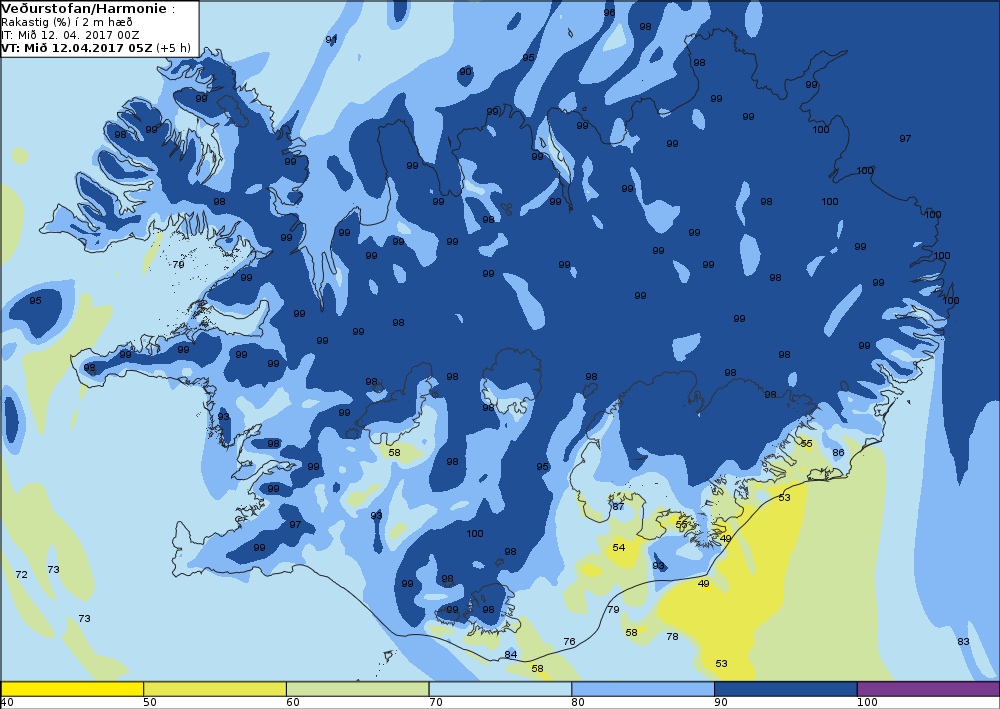This screenshot has width=1000, height=709.
Task: Click the '70' legend scale label
Action: [x=436, y=702]
